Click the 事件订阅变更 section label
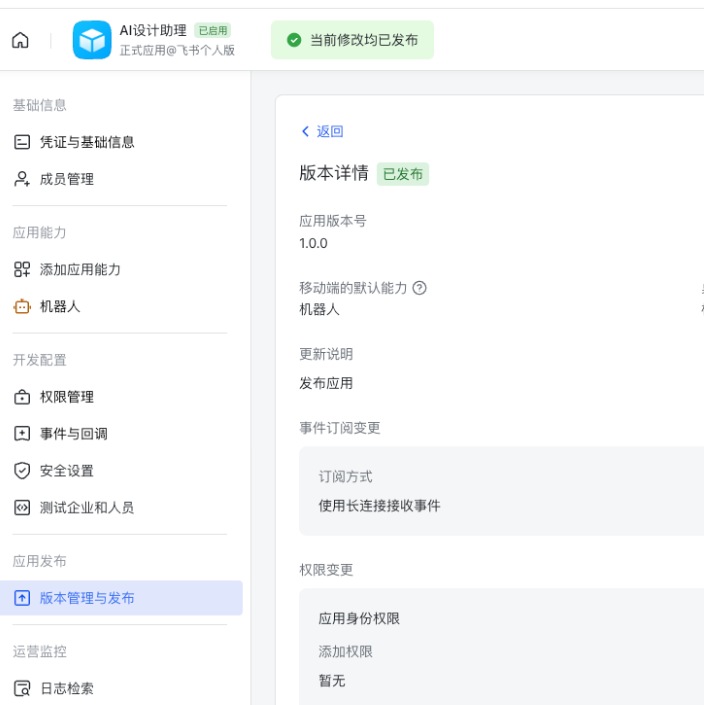 pyautogui.click(x=340, y=428)
